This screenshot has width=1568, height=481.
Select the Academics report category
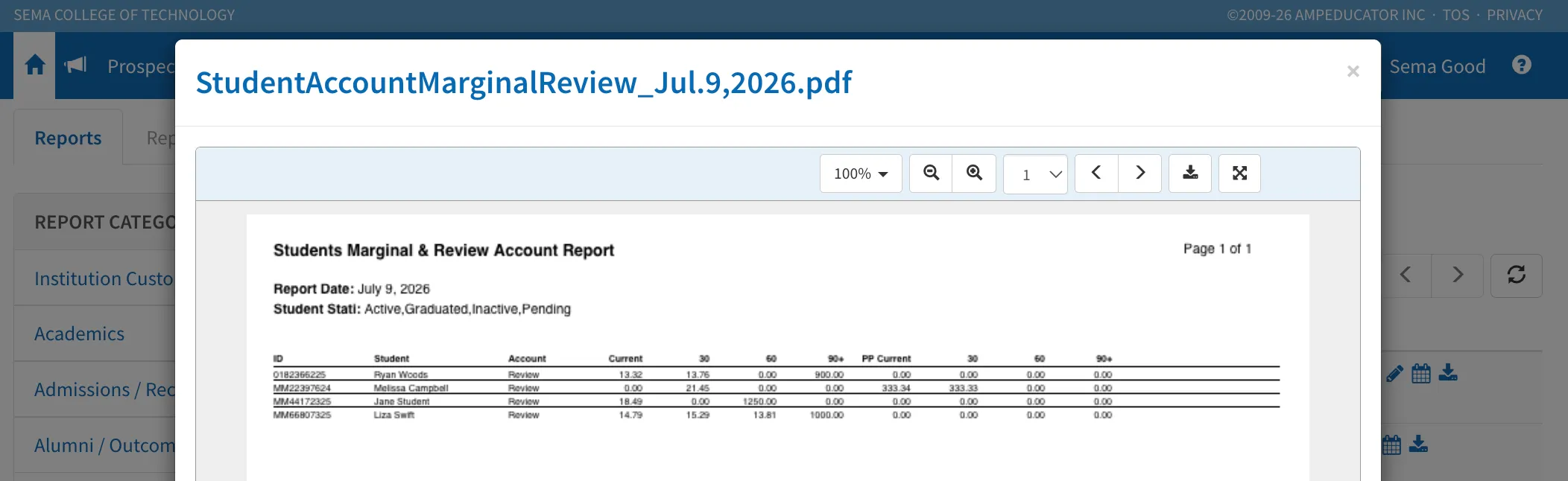click(x=80, y=334)
